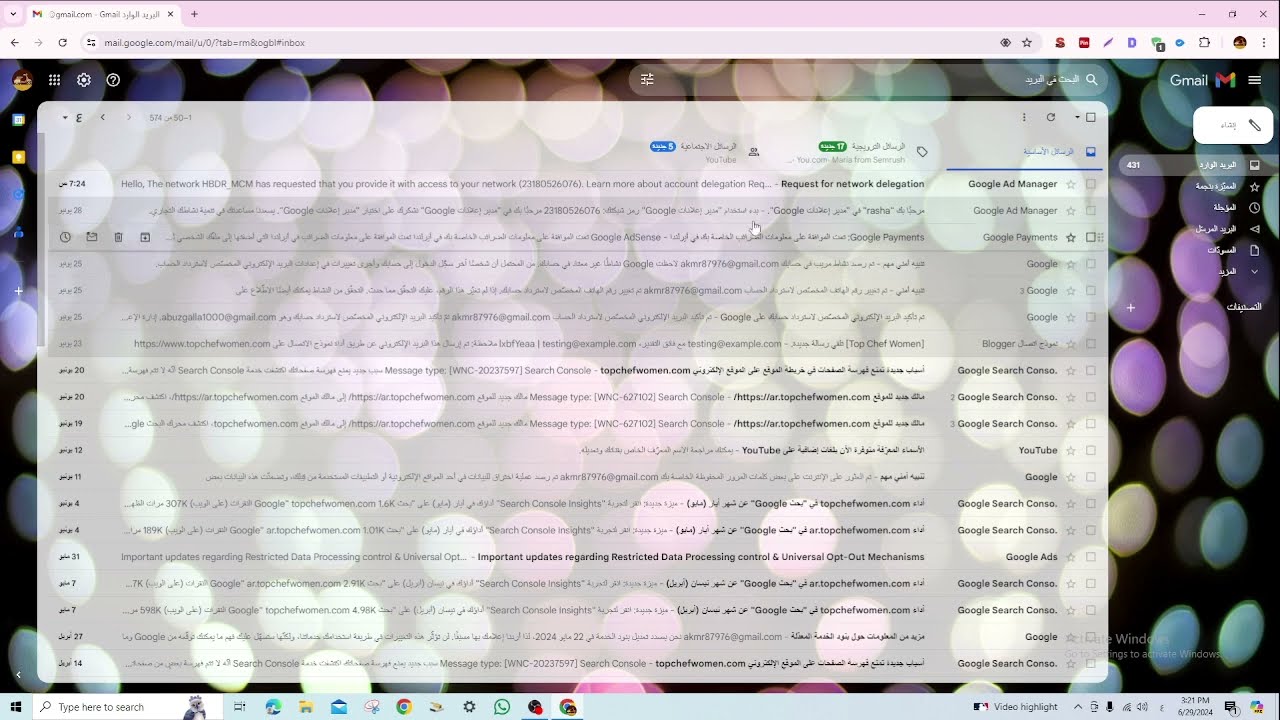Select the Google Payments email checkbox
Screen dimensions: 1280x720
pos(1091,237)
